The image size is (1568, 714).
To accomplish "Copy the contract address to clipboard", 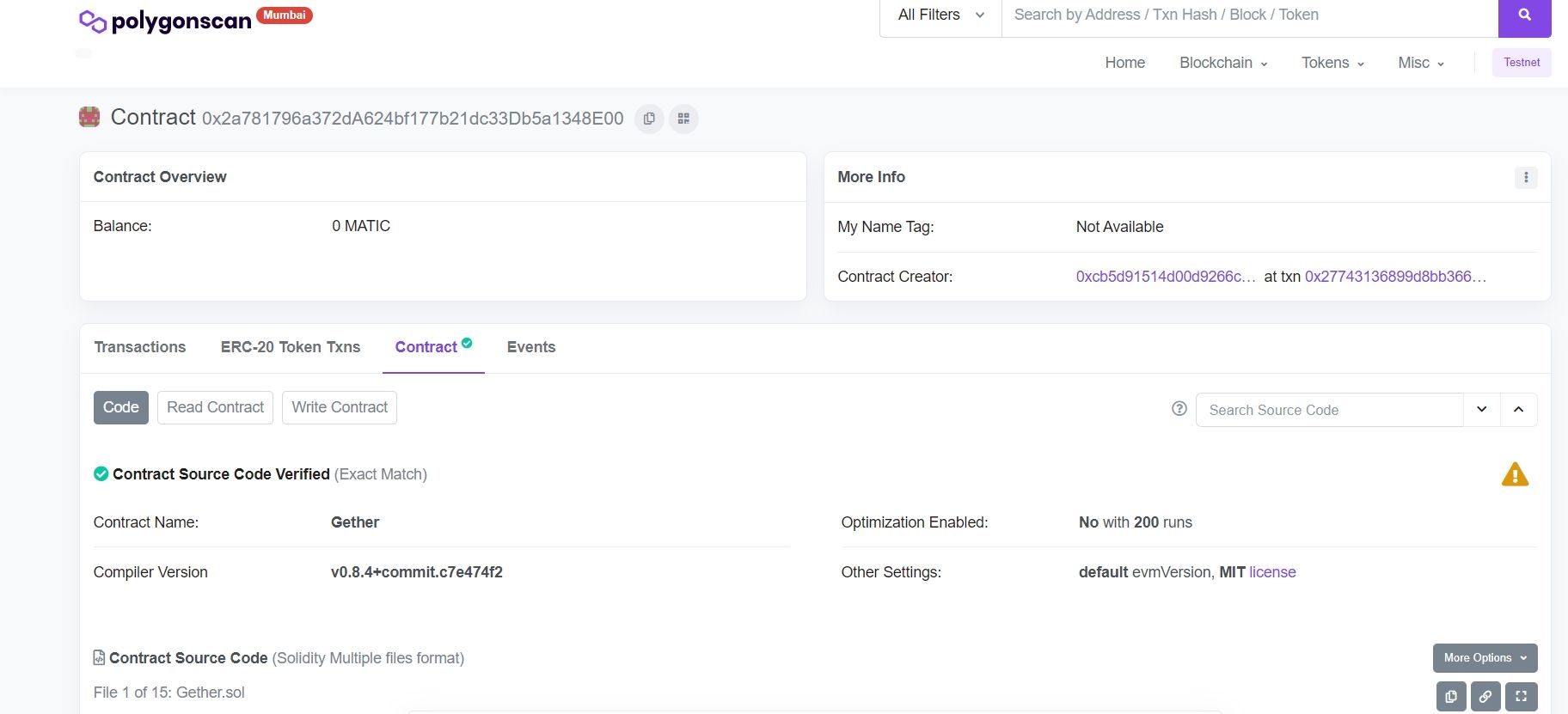I will pyautogui.click(x=649, y=119).
